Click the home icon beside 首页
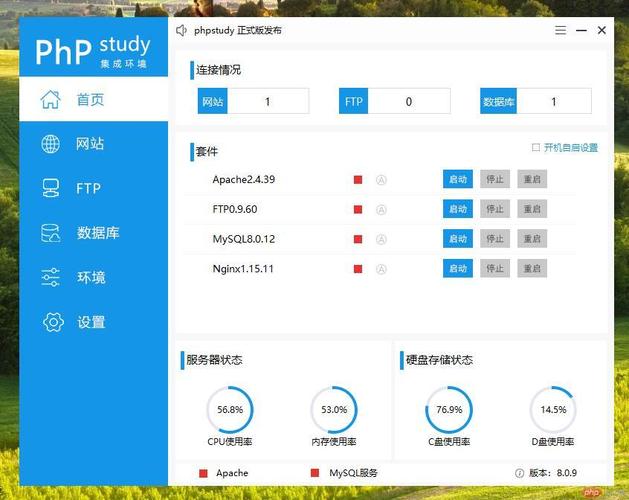 pyautogui.click(x=51, y=99)
